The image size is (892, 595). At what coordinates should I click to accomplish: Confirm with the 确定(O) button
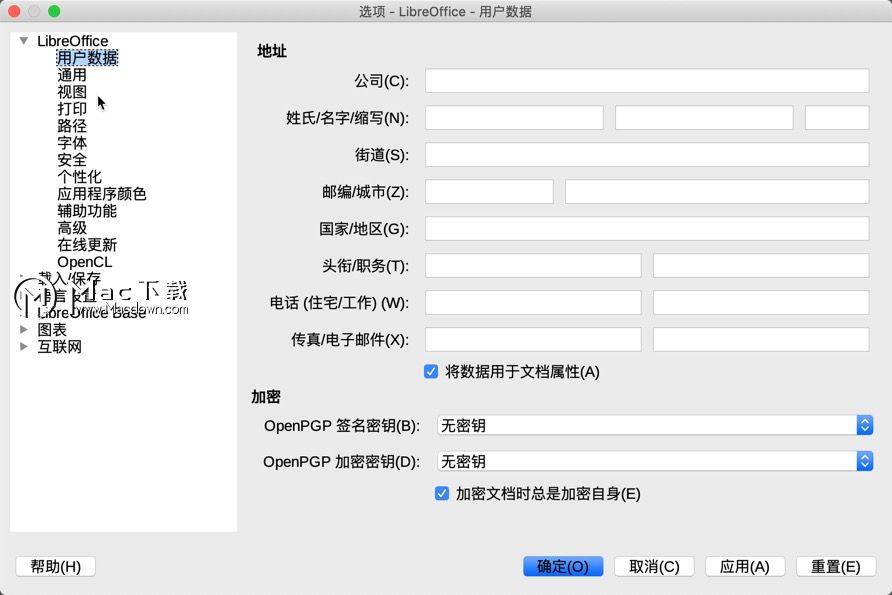click(563, 567)
